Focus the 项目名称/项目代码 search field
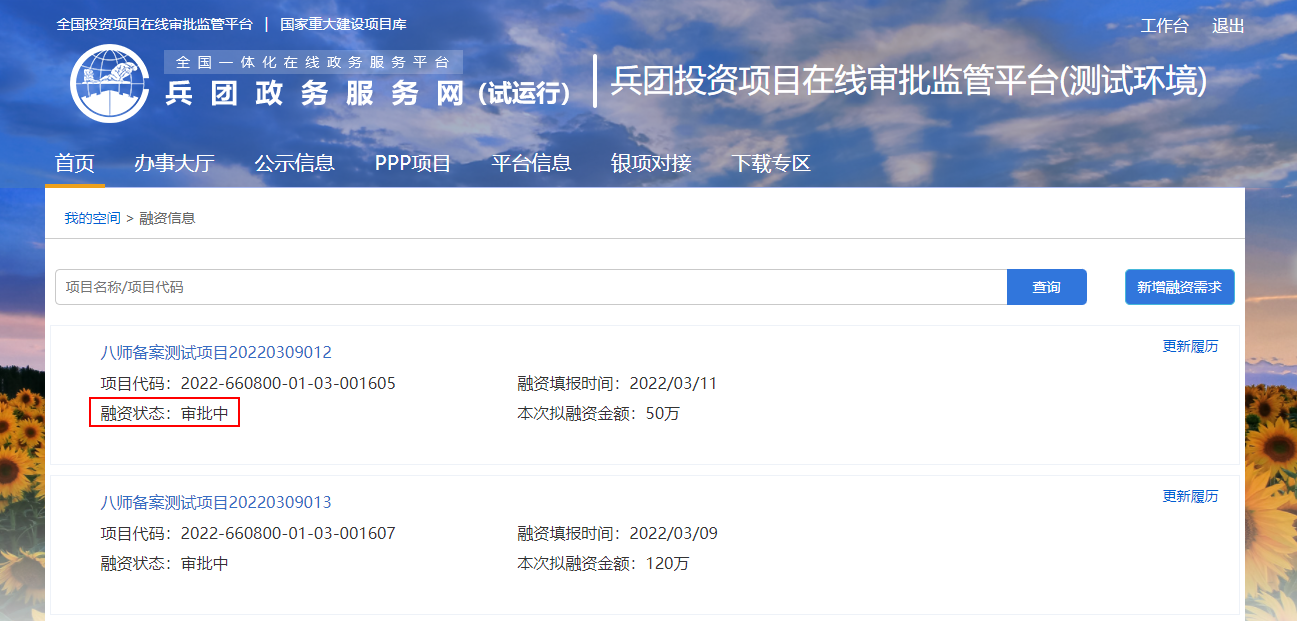Image resolution: width=1297 pixels, height=621 pixels. coord(530,287)
